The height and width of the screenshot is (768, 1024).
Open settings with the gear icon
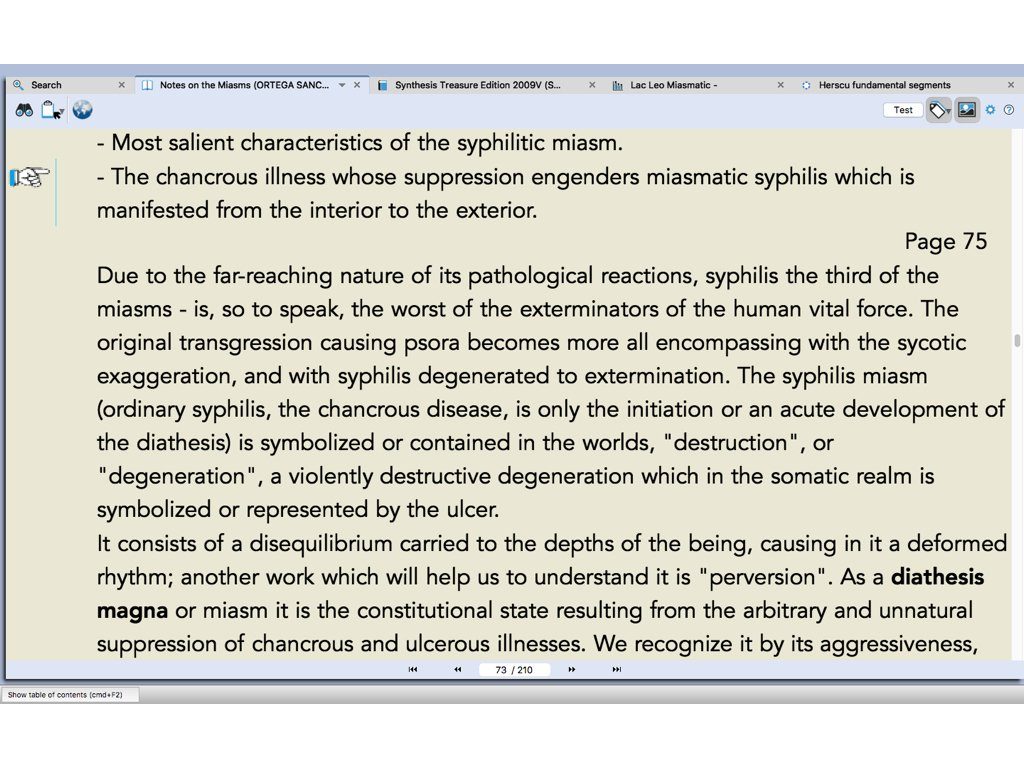[990, 110]
